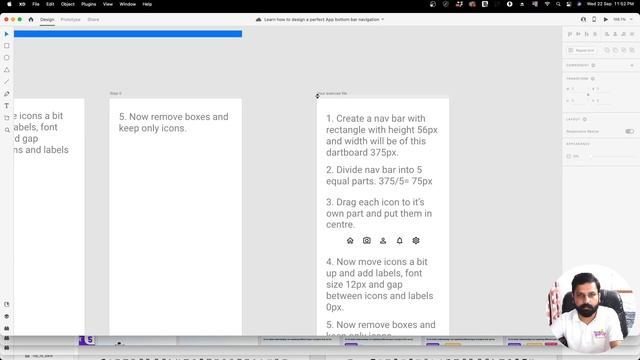Select the Rectangle tool

(7, 46)
